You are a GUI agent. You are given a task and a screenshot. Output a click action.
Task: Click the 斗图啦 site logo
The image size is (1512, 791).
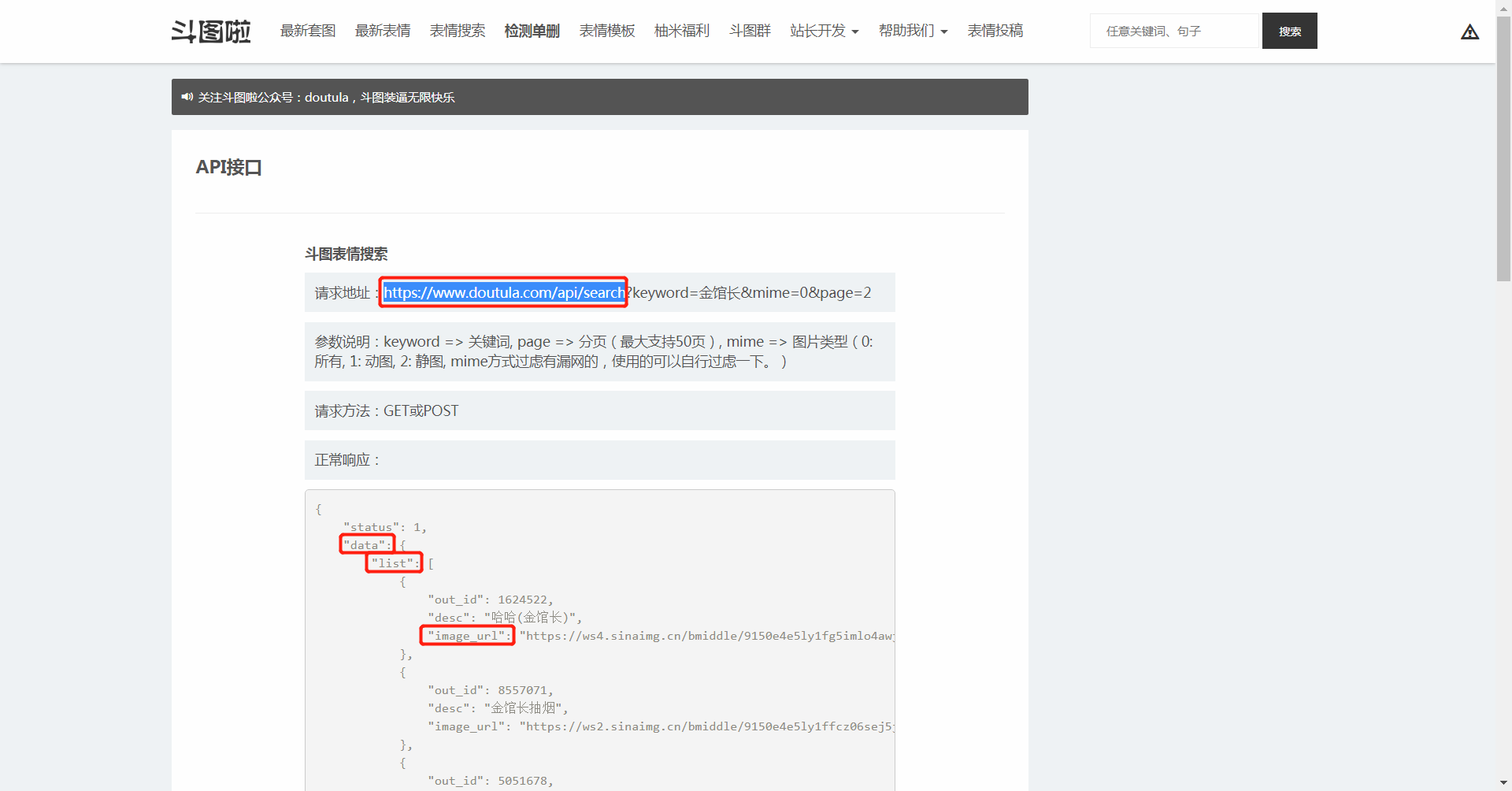tap(211, 32)
